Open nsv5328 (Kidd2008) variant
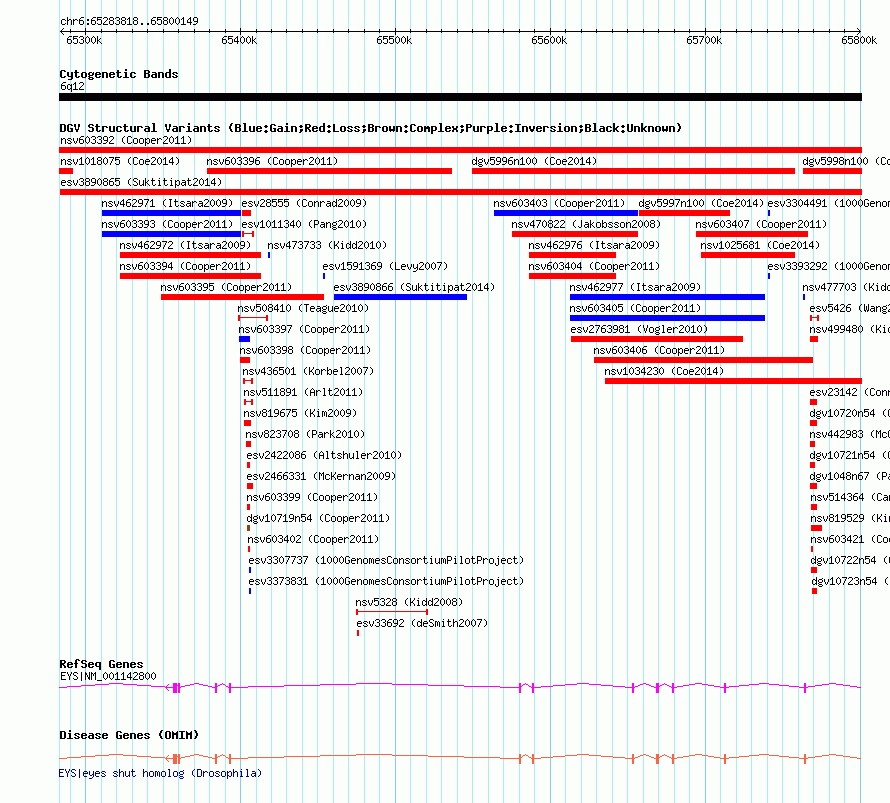Screen dimensions: 890x803 click(x=409, y=602)
